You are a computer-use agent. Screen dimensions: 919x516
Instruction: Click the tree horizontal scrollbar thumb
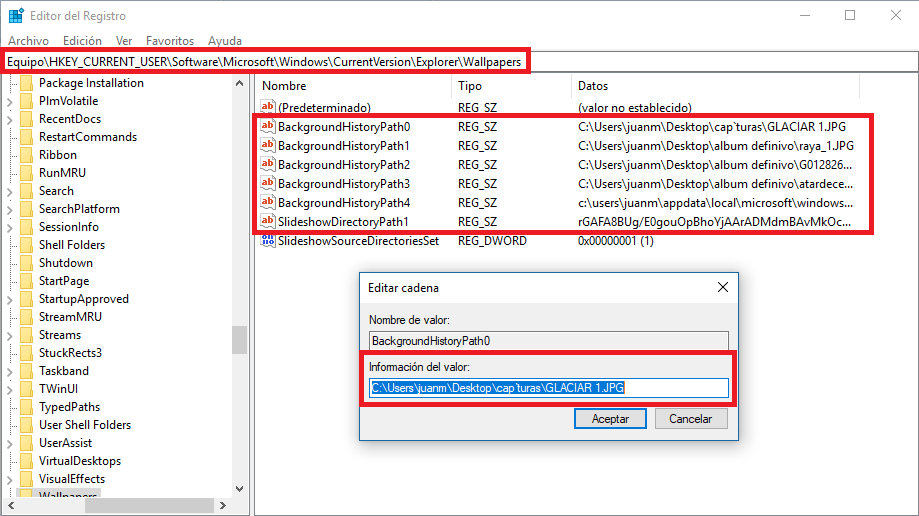(x=149, y=505)
